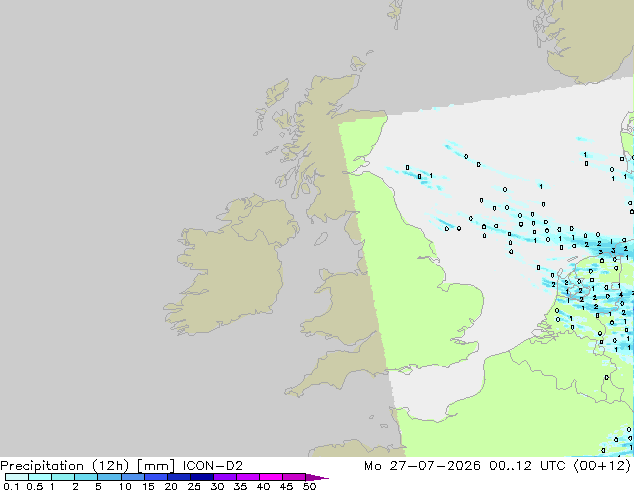The image size is (634, 490).
Task: Click the purple arrow beyond 50 mm
Action: [317, 477]
